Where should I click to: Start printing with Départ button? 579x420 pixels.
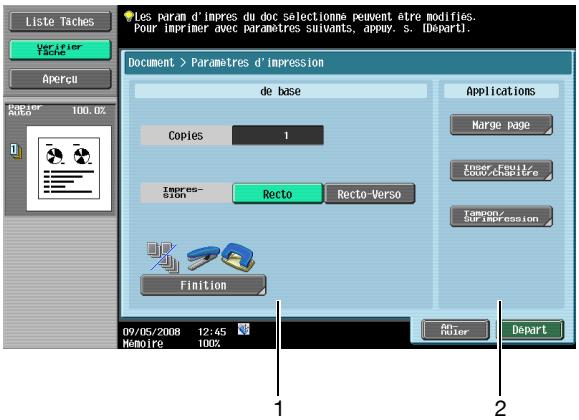530,329
